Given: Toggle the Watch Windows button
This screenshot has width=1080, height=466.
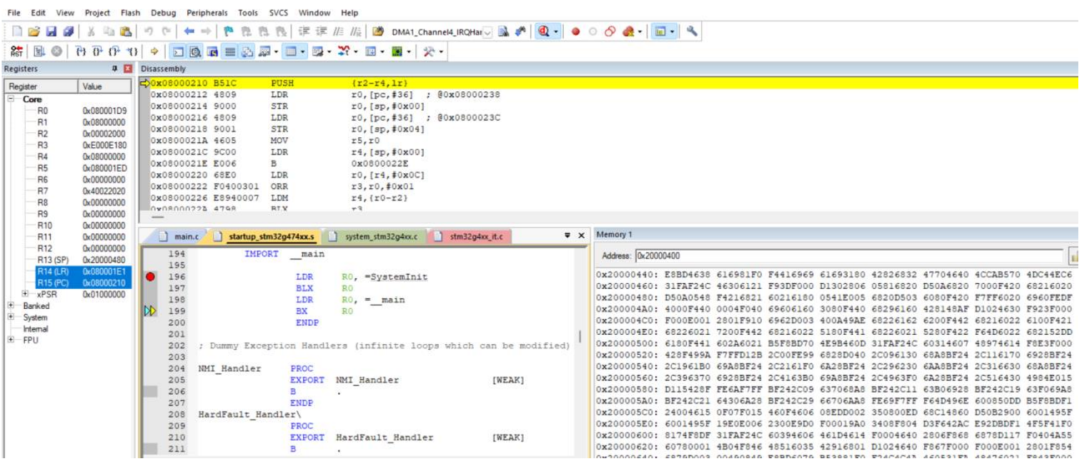Looking at the screenshot, I should [x=264, y=52].
